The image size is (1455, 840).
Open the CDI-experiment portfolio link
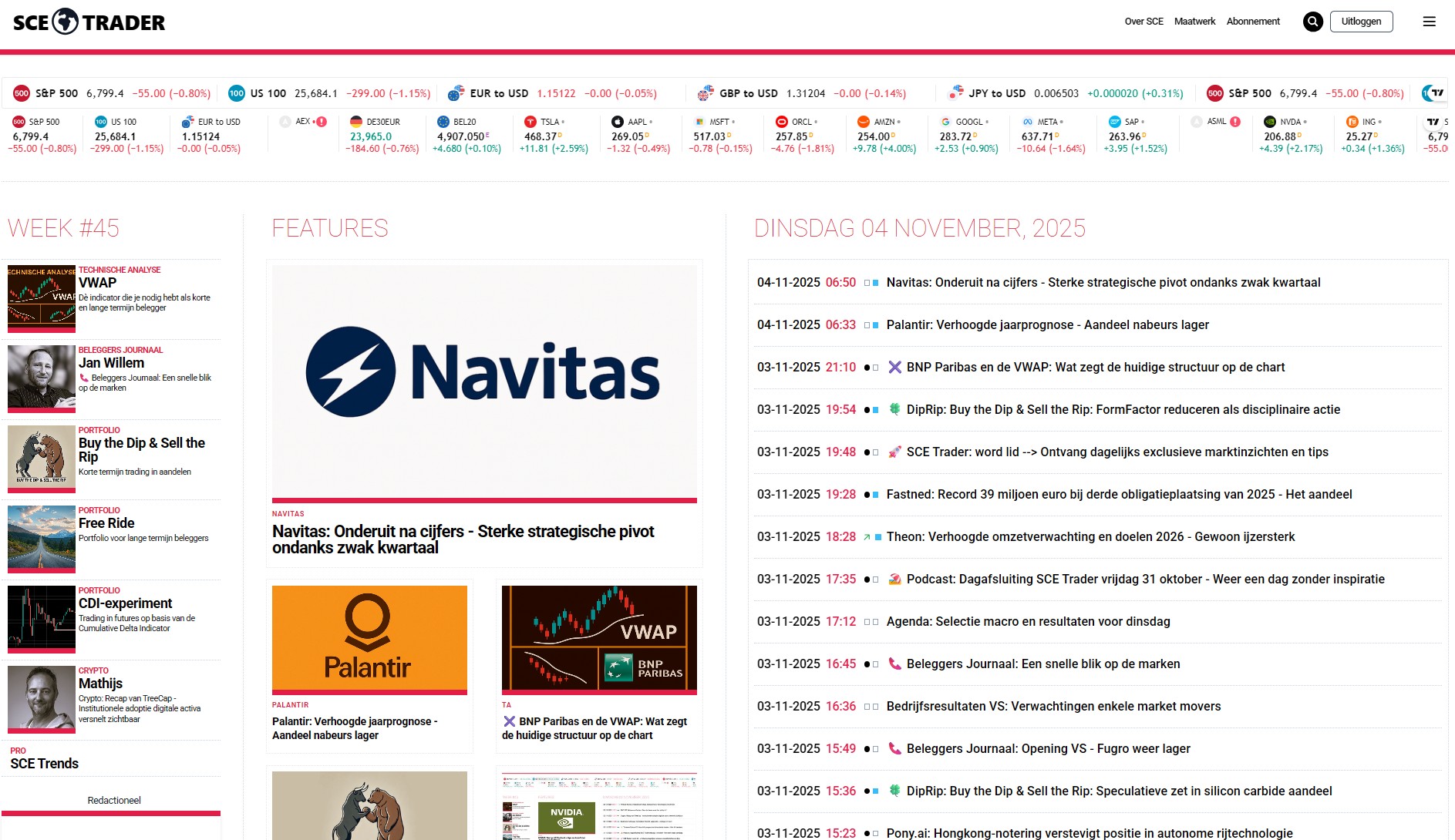coord(125,603)
